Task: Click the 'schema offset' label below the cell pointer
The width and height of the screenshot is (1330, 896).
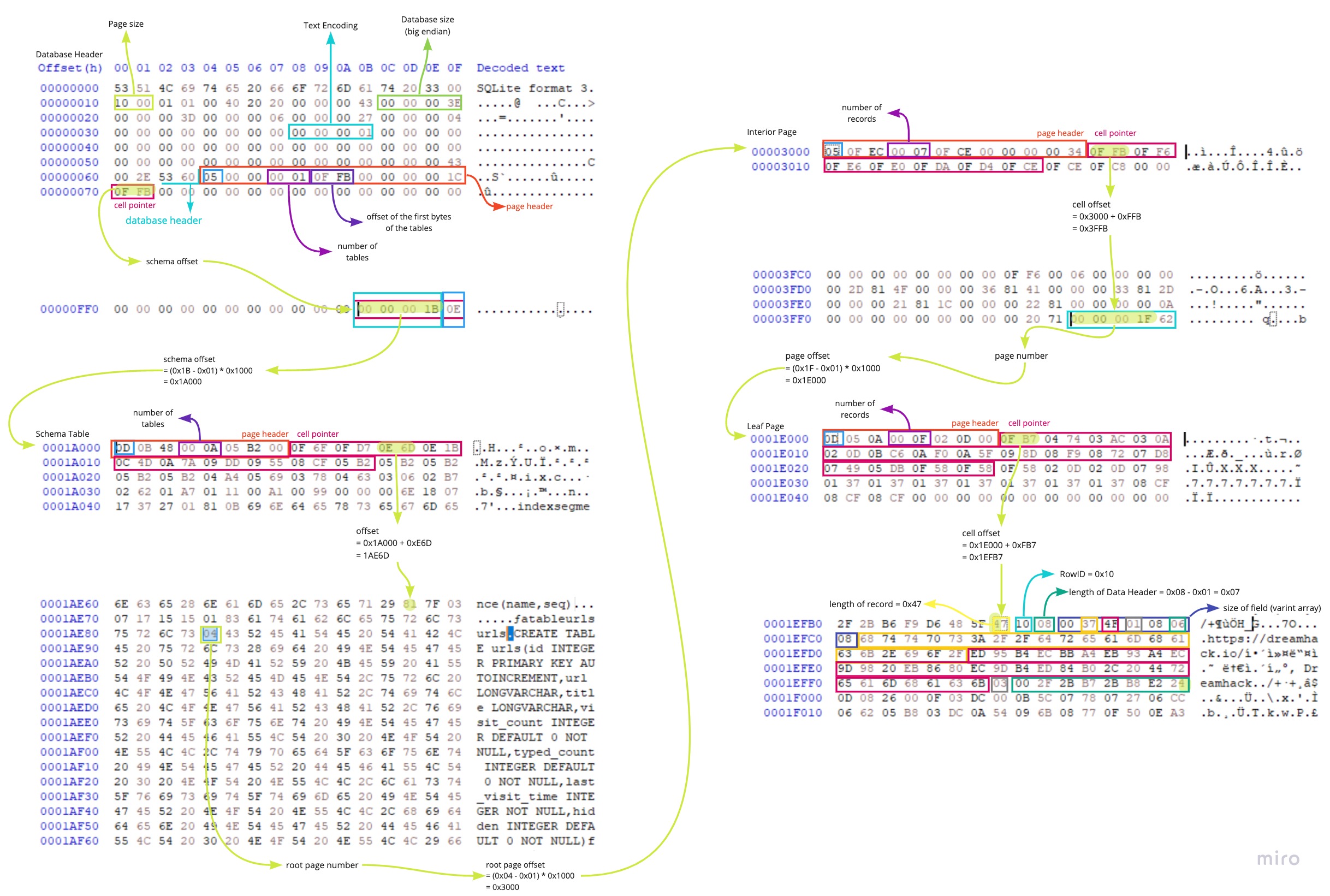Action: click(171, 262)
